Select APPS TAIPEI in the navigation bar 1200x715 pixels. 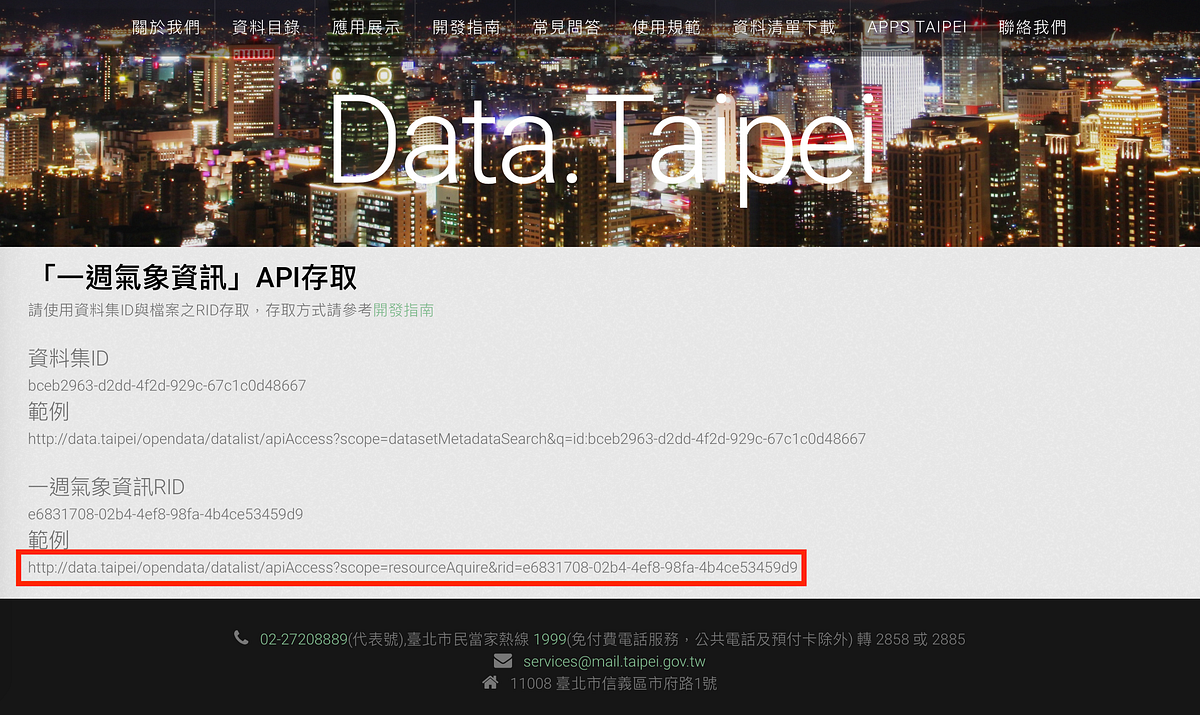[x=917, y=27]
